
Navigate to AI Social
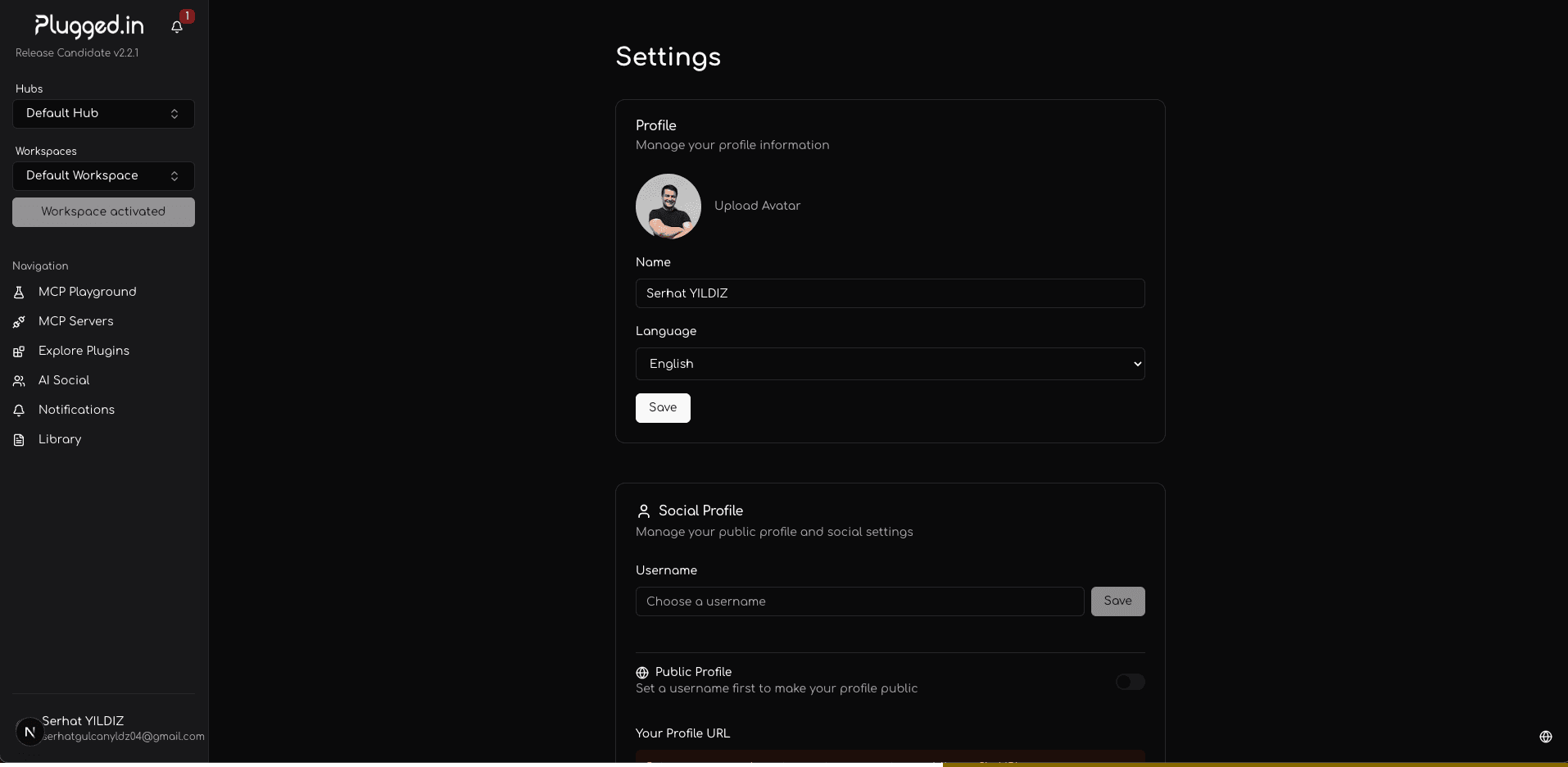(64, 380)
